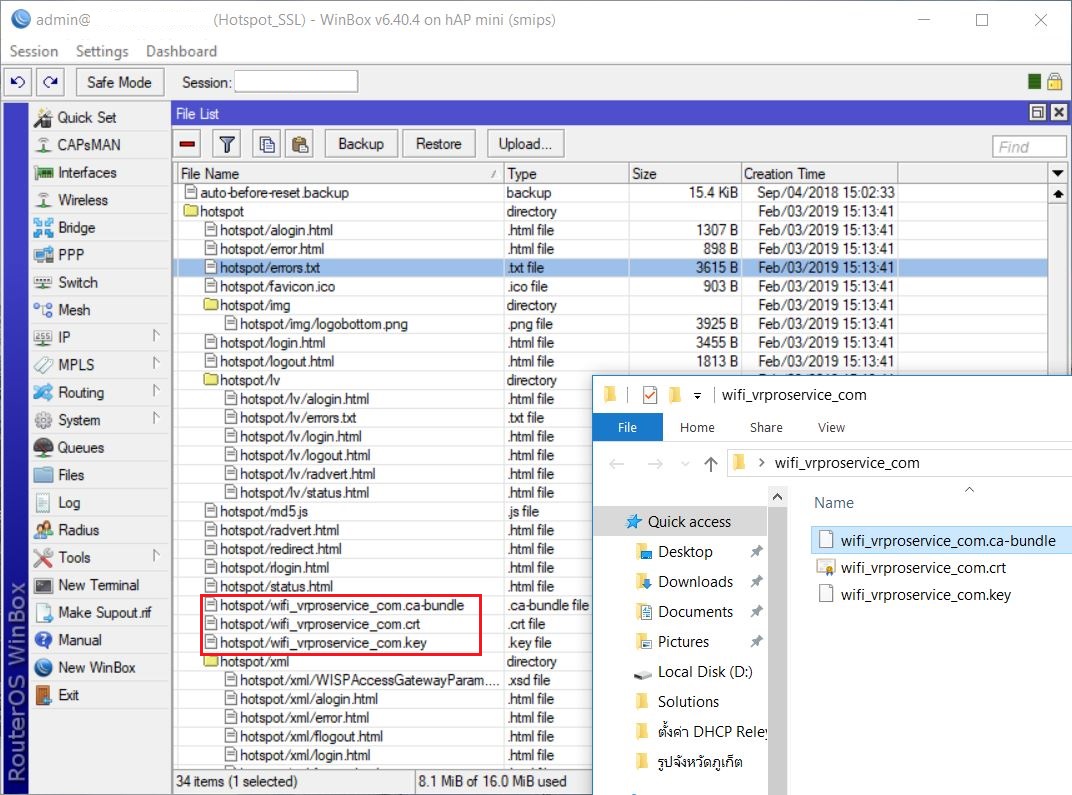Click the Explorer breadcrumb chevron before wifi_vrproservice_com

tap(761, 463)
